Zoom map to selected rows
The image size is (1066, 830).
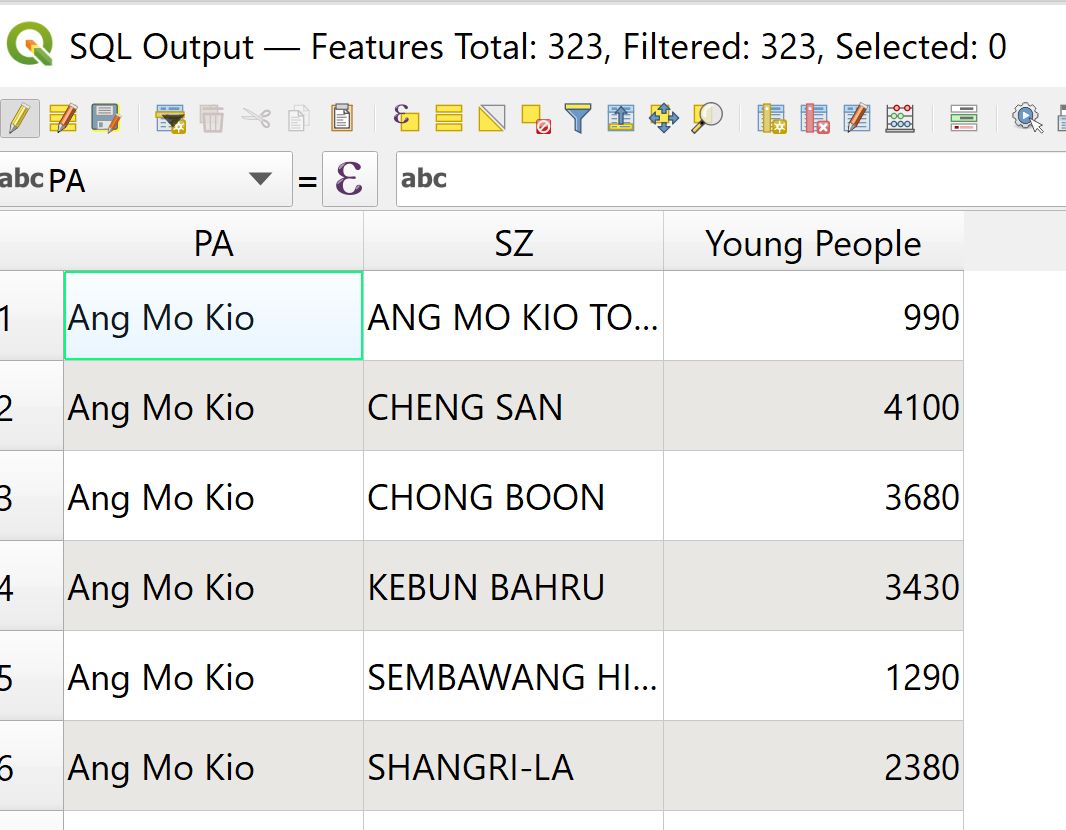point(707,119)
